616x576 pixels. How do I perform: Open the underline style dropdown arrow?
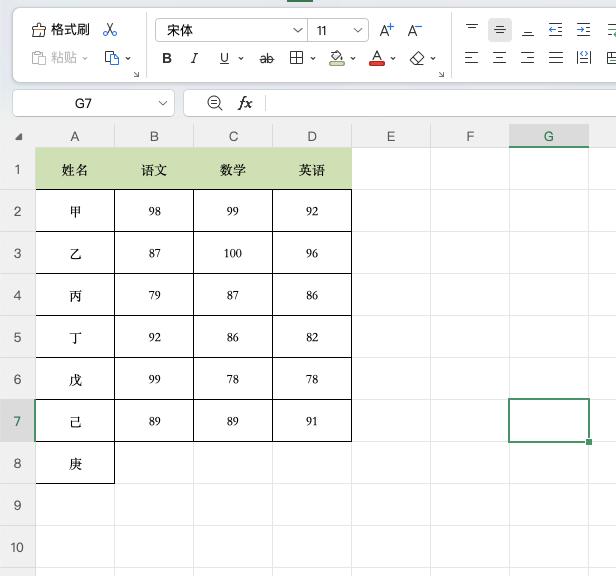(x=241, y=59)
